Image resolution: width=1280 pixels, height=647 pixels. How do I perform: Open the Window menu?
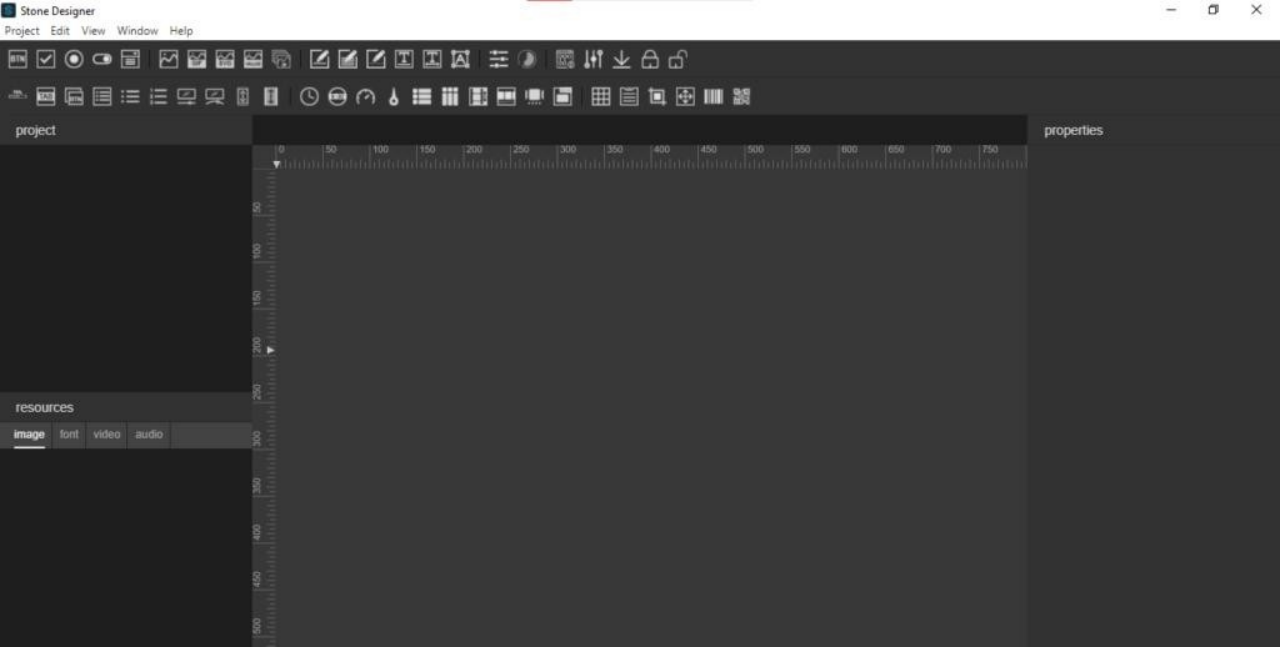[137, 31]
